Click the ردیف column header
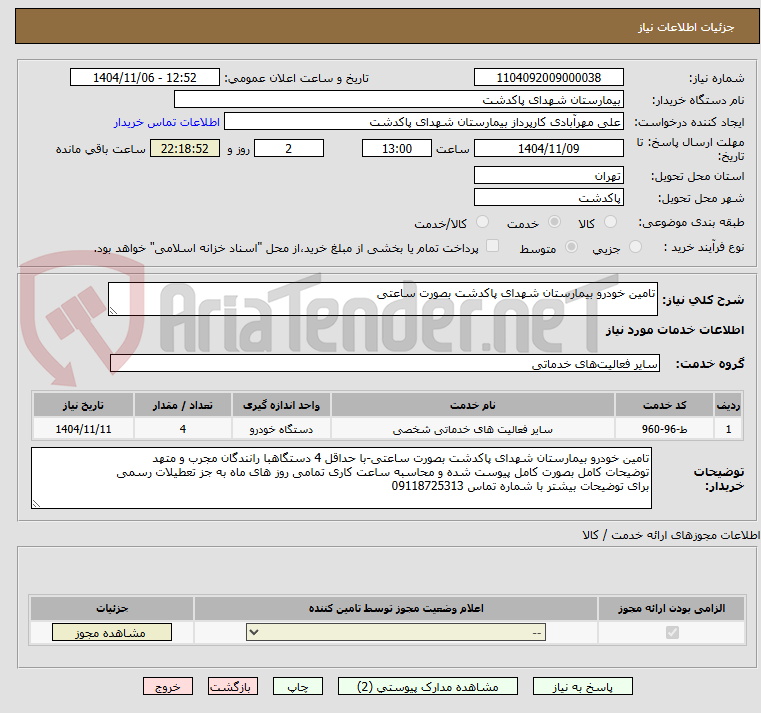This screenshot has height=713, width=761. [728, 405]
